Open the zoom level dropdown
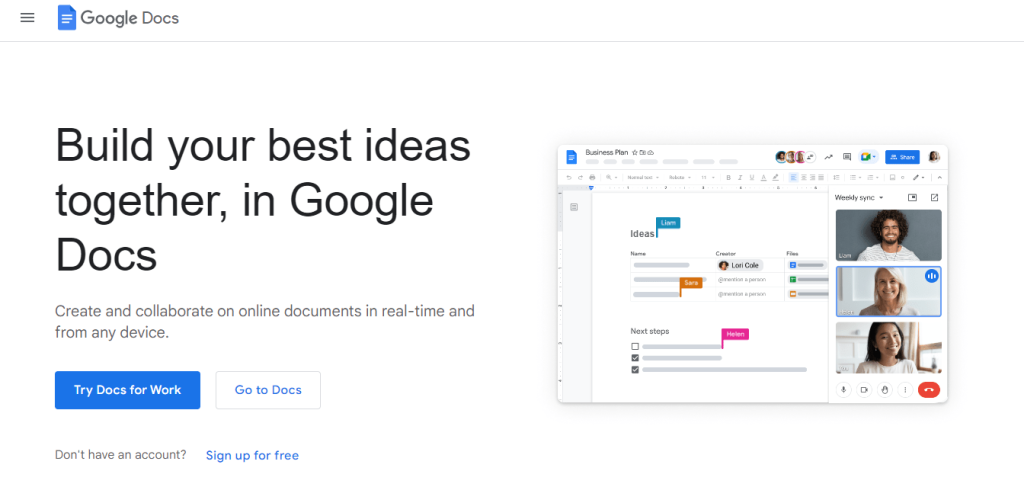The height and width of the screenshot is (487, 1024). 612,178
